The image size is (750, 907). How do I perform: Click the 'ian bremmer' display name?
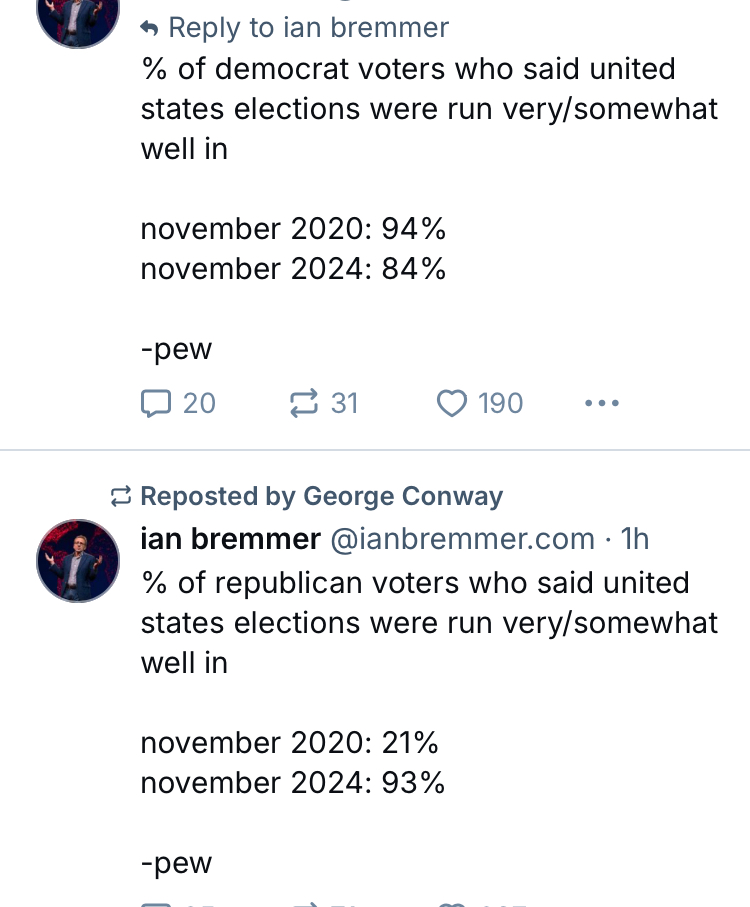coord(230,539)
